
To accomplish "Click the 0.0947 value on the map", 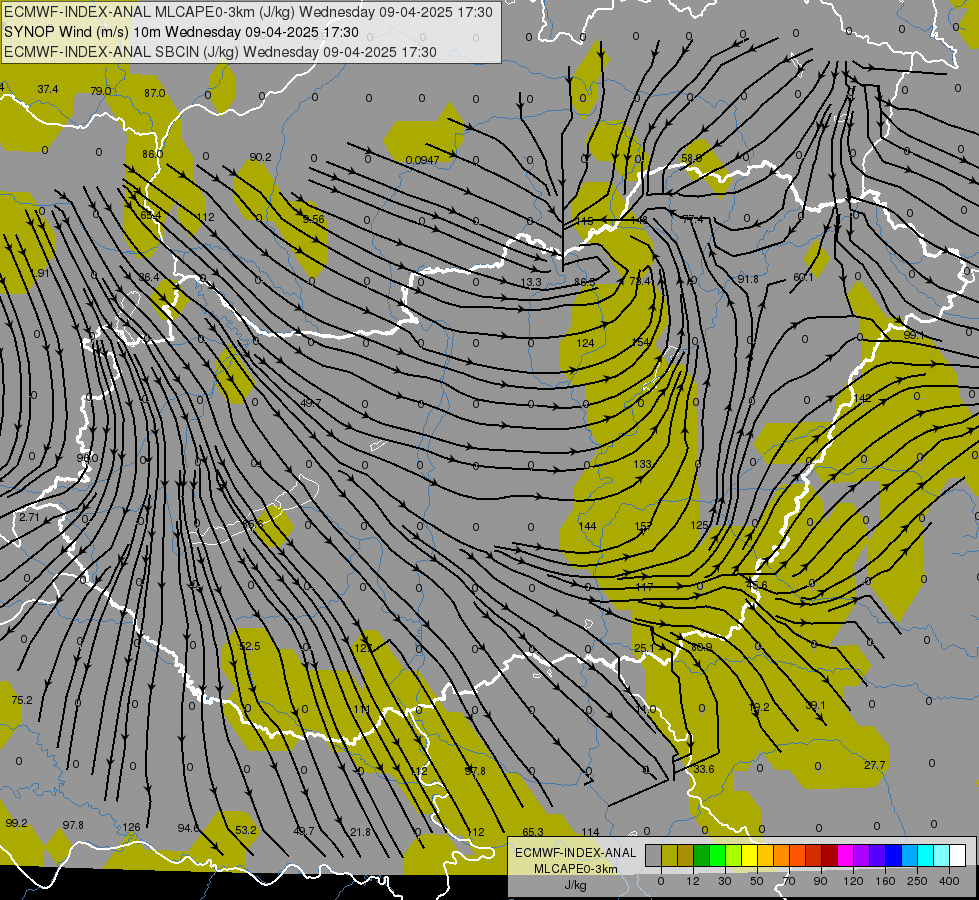I will click(x=422, y=160).
